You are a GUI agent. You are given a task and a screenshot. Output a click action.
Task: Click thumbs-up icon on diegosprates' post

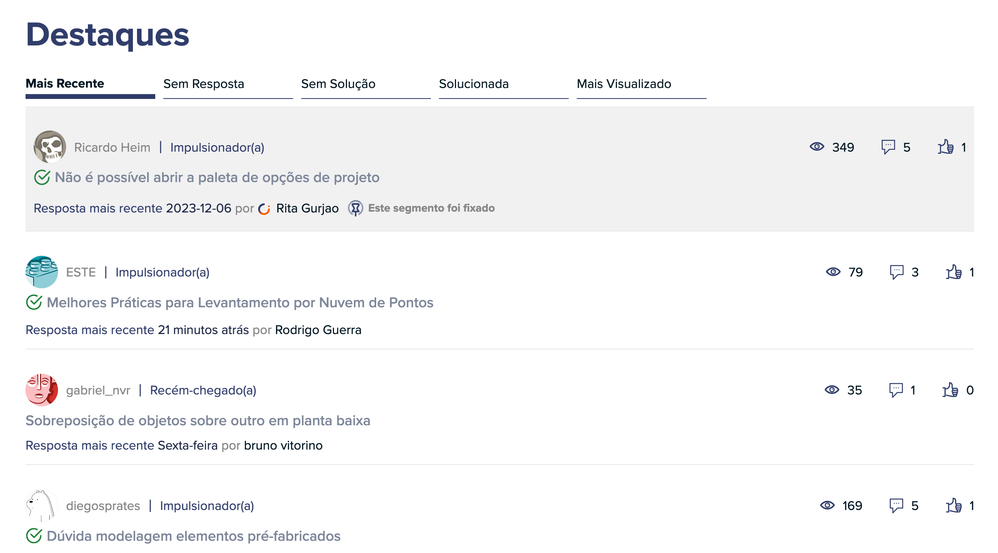pyautogui.click(x=953, y=505)
